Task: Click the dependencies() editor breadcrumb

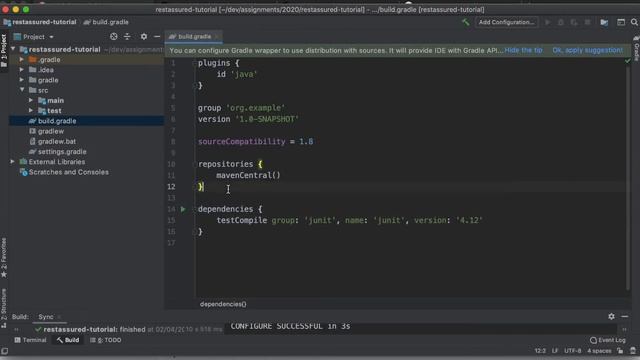Action: coord(223,304)
